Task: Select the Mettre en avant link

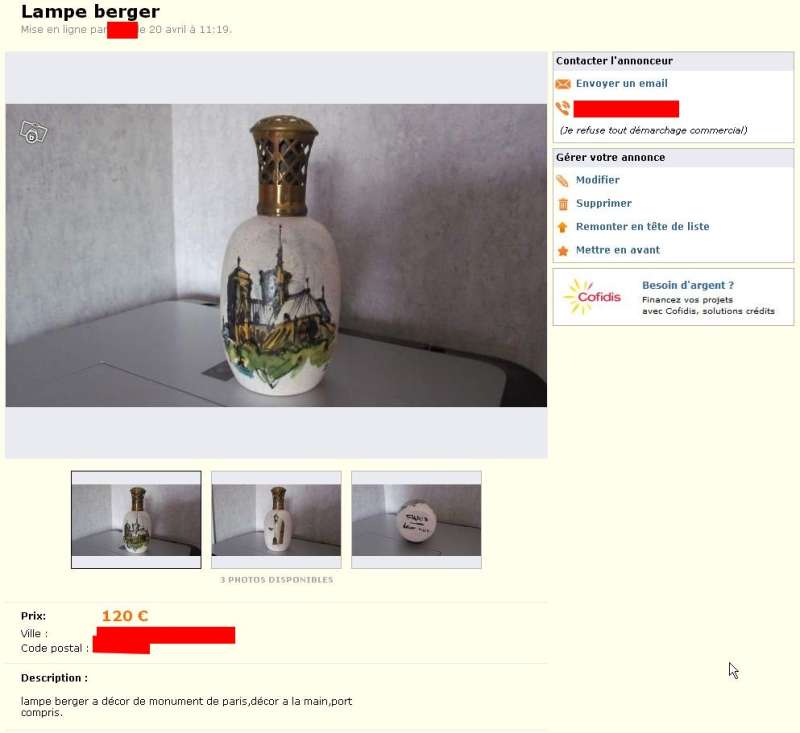Action: (617, 250)
